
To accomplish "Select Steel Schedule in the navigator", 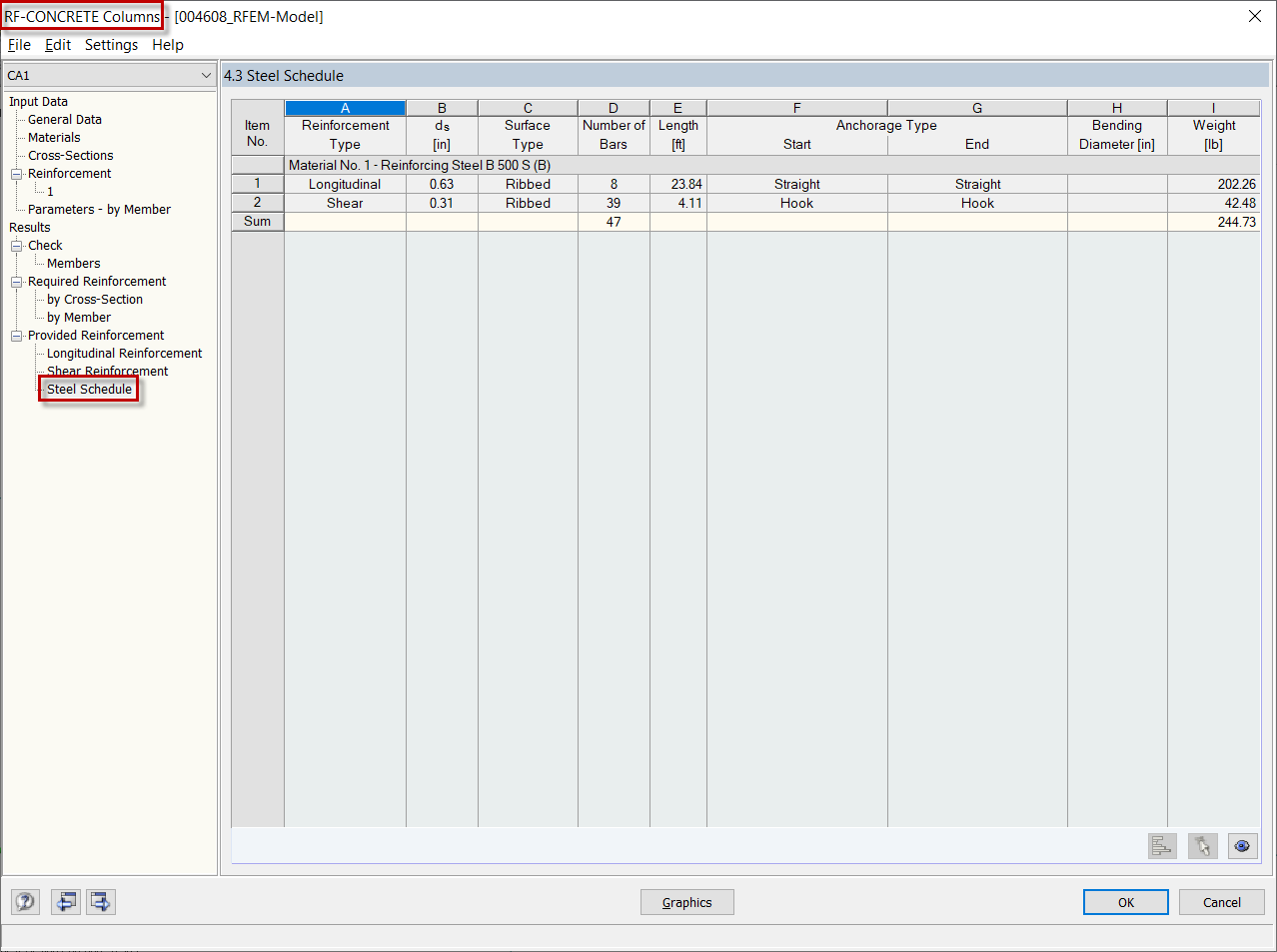I will point(88,389).
